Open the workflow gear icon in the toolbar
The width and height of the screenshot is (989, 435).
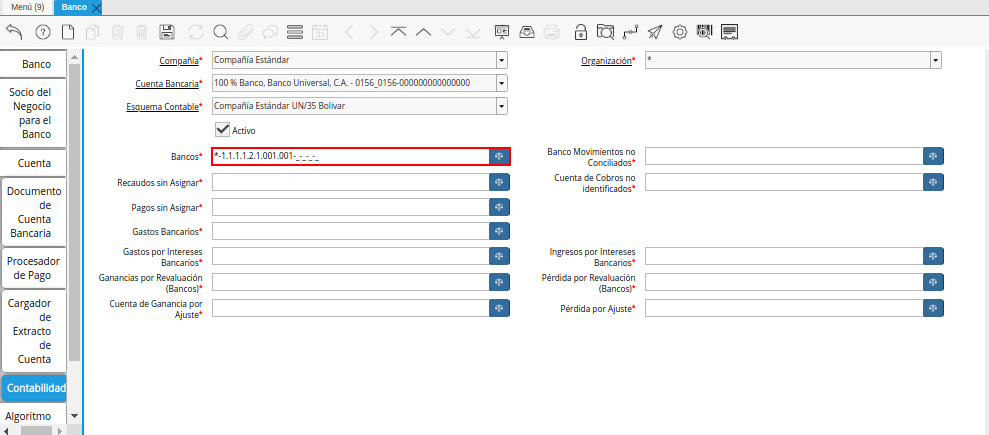(680, 32)
